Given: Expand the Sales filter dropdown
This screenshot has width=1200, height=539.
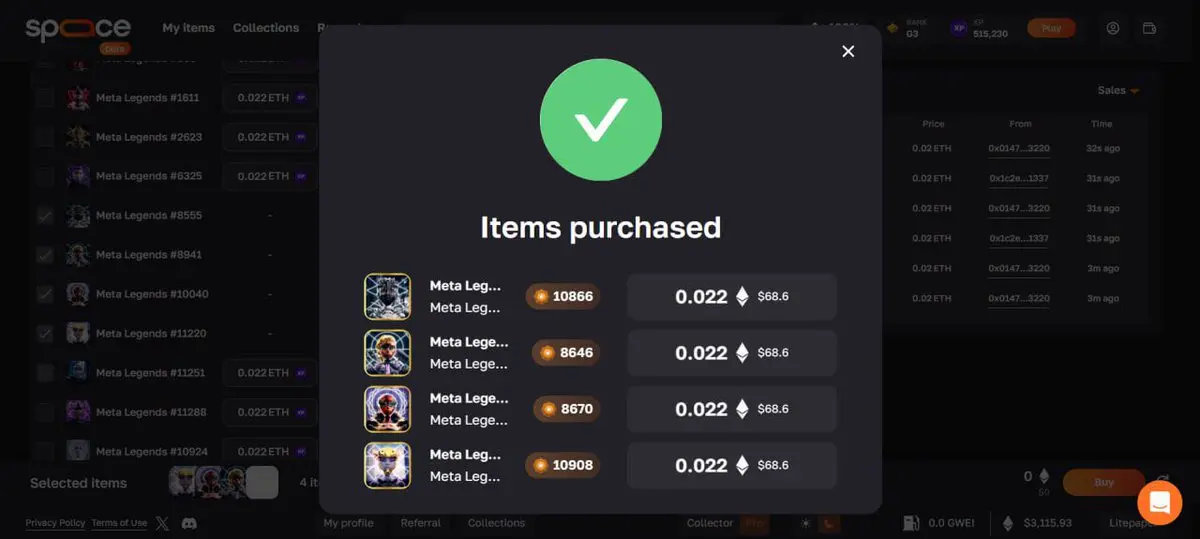Looking at the screenshot, I should 1118,91.
